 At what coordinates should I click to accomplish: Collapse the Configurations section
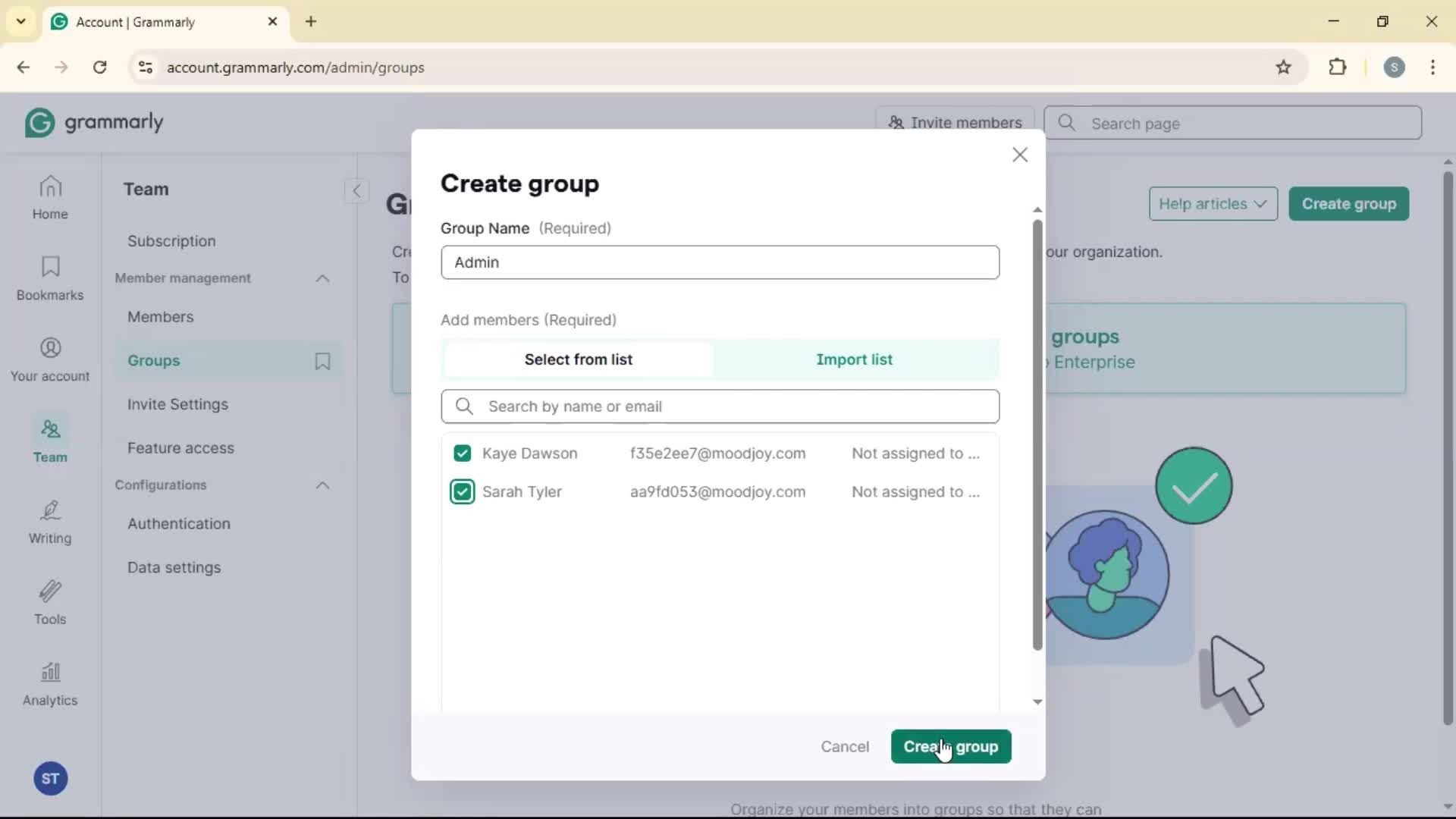click(x=322, y=485)
